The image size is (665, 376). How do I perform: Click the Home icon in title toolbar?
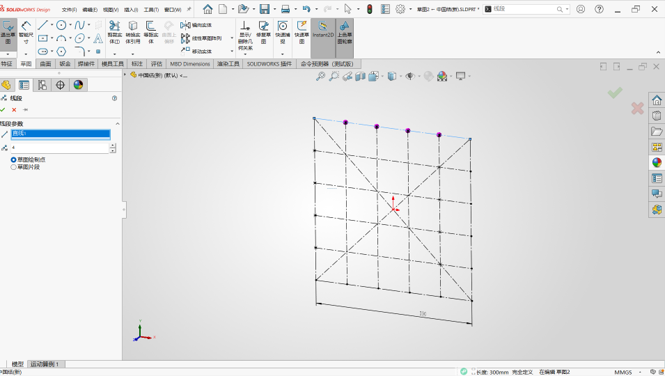tap(207, 9)
